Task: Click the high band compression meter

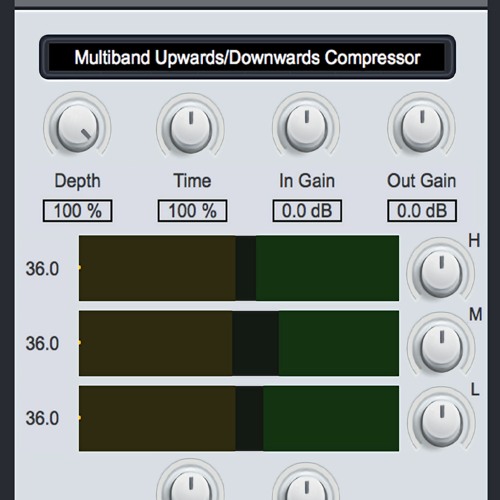Action: point(239,268)
